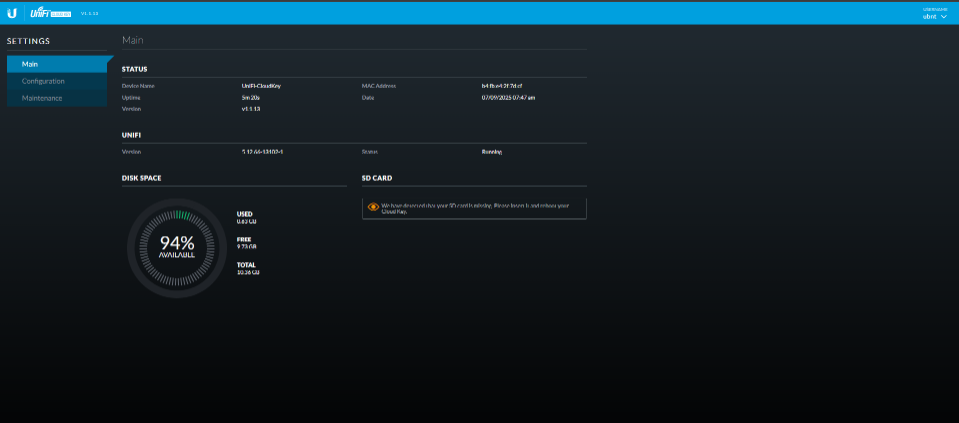
Task: Select the Main settings tab
Action: click(x=57, y=64)
